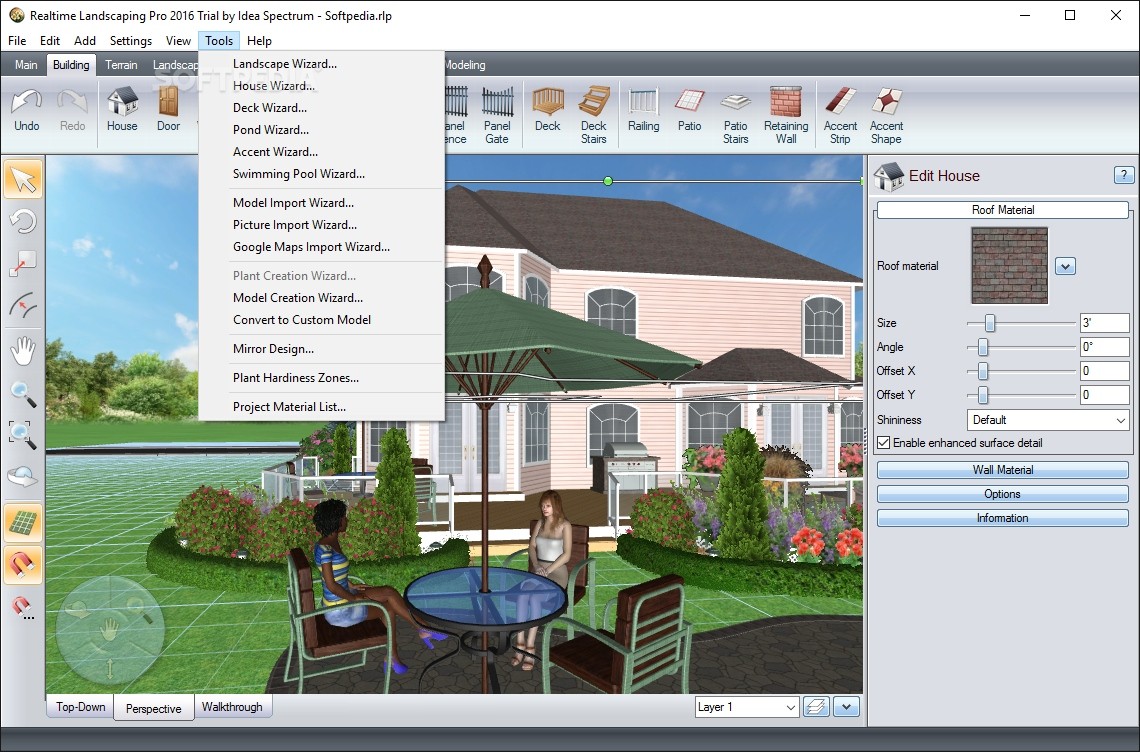
Task: Activate the arrow selection tool
Action: pos(23,180)
